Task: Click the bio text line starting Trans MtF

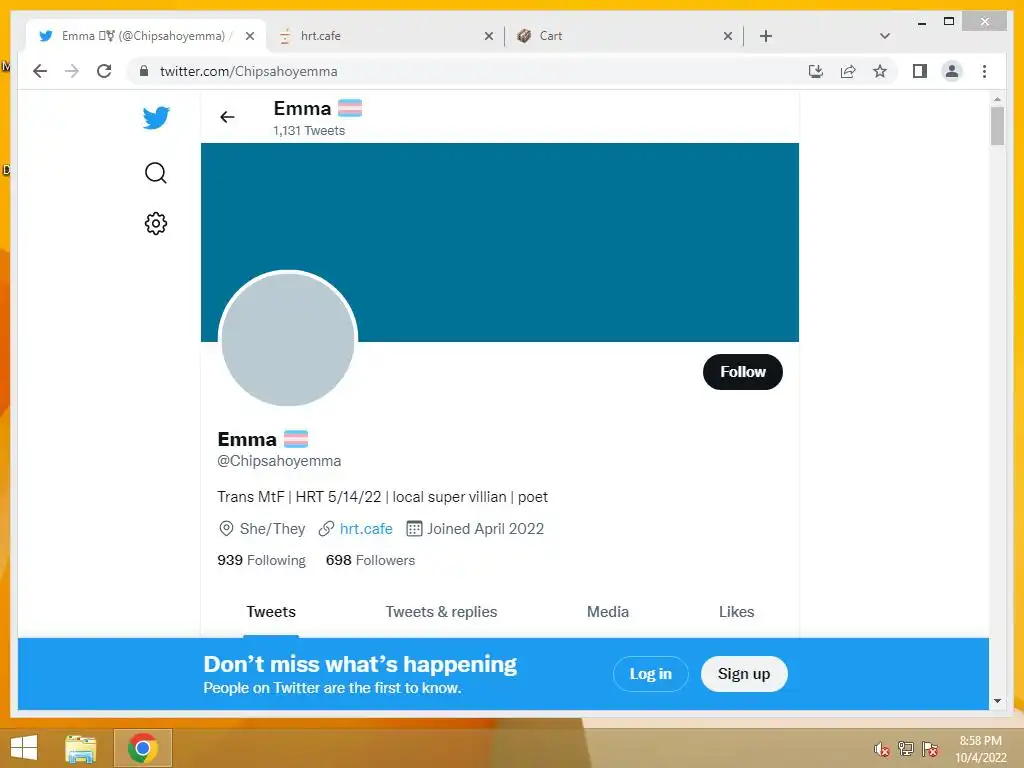Action: (x=382, y=497)
